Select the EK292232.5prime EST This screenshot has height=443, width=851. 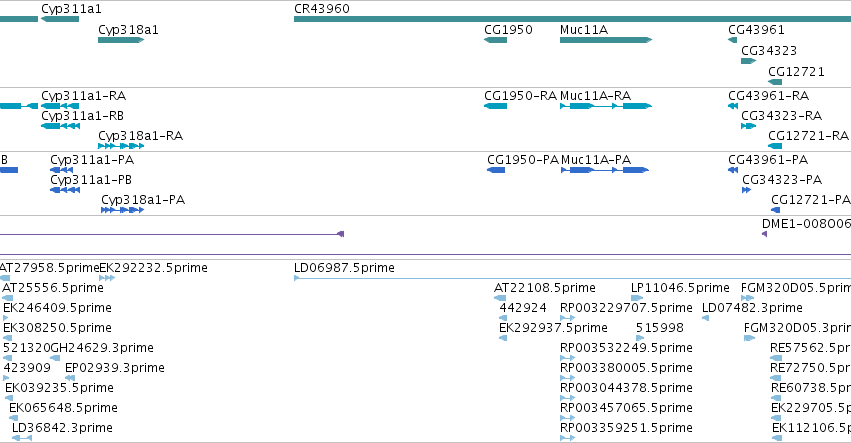107,278
